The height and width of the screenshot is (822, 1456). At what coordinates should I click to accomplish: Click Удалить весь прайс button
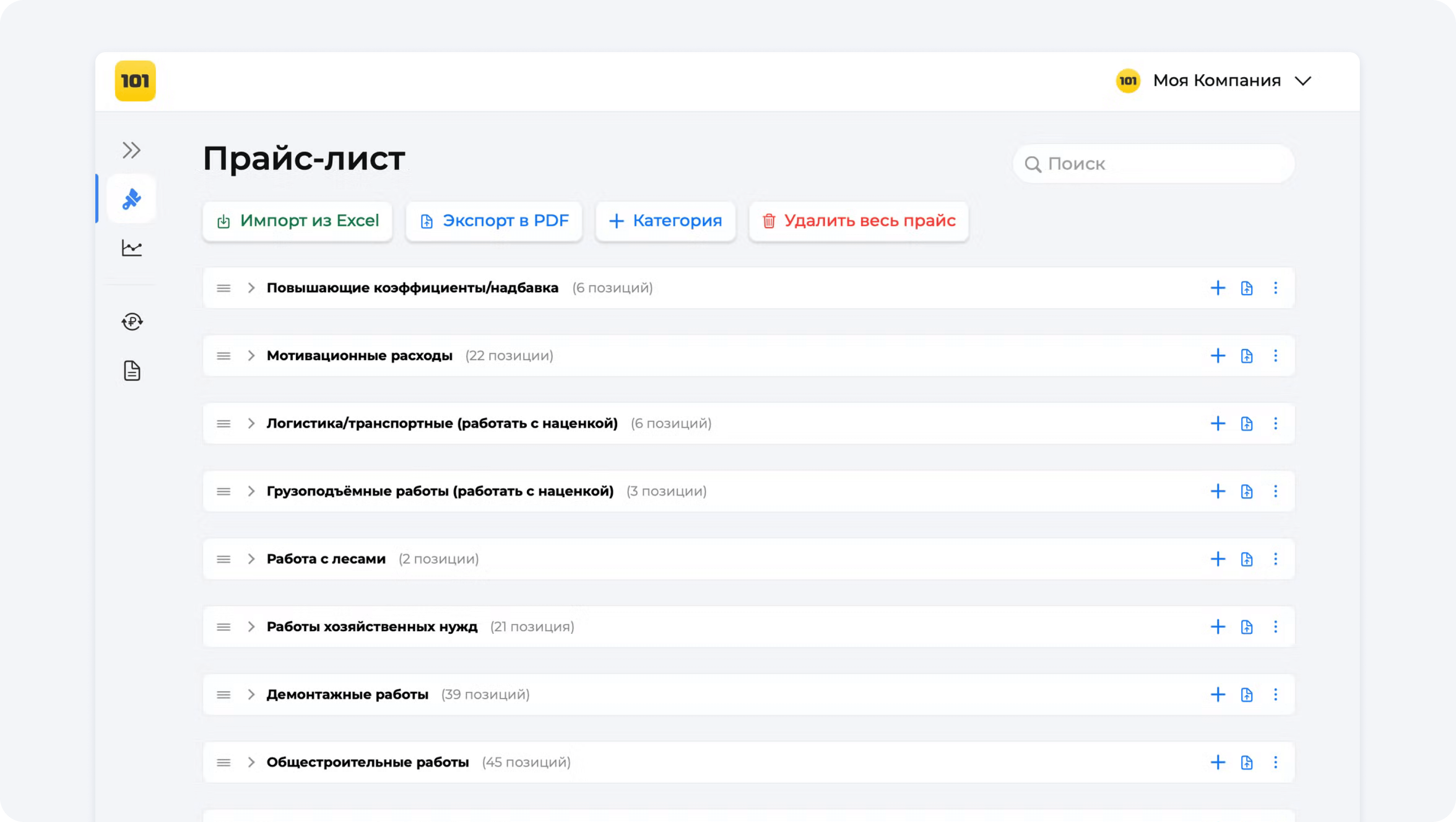[x=858, y=221]
